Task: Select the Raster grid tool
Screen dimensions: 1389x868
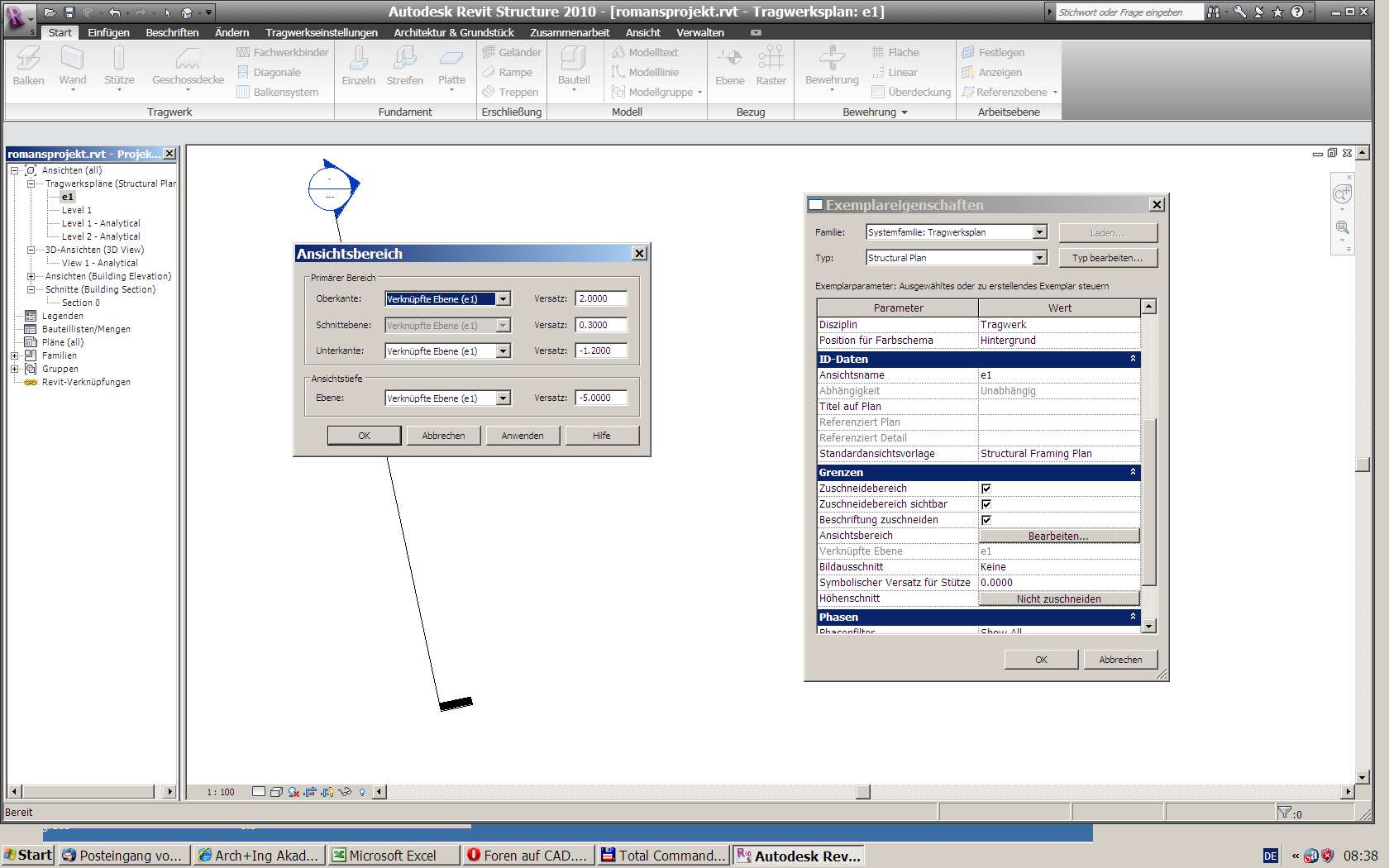Action: coord(771,66)
